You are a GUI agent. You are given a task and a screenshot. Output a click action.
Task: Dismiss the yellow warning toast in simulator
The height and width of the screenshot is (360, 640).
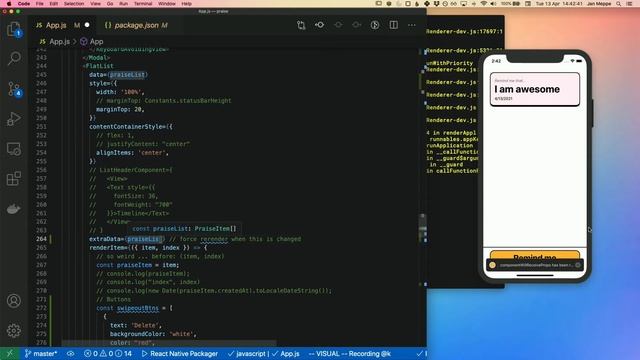point(578,265)
